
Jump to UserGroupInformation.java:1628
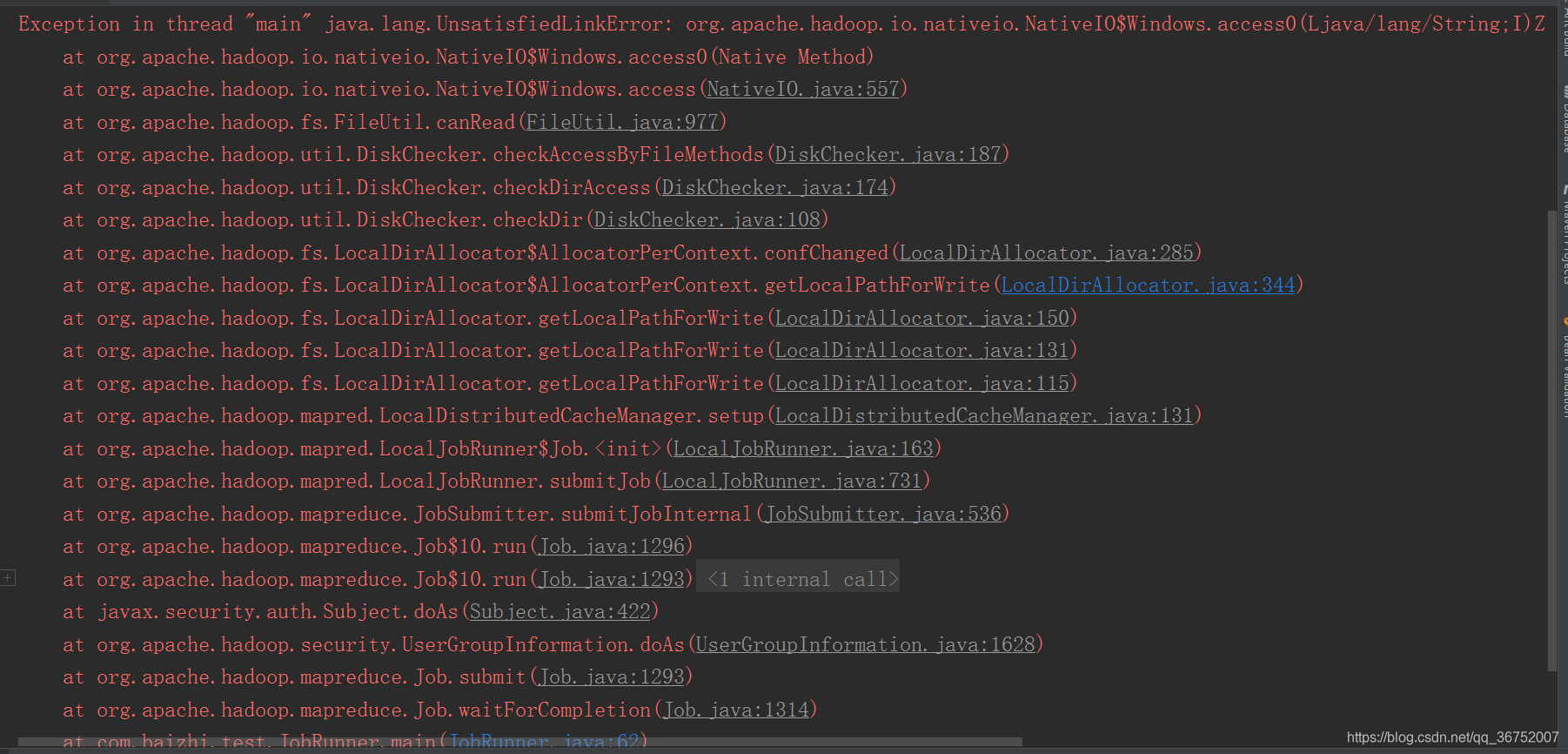click(x=866, y=645)
